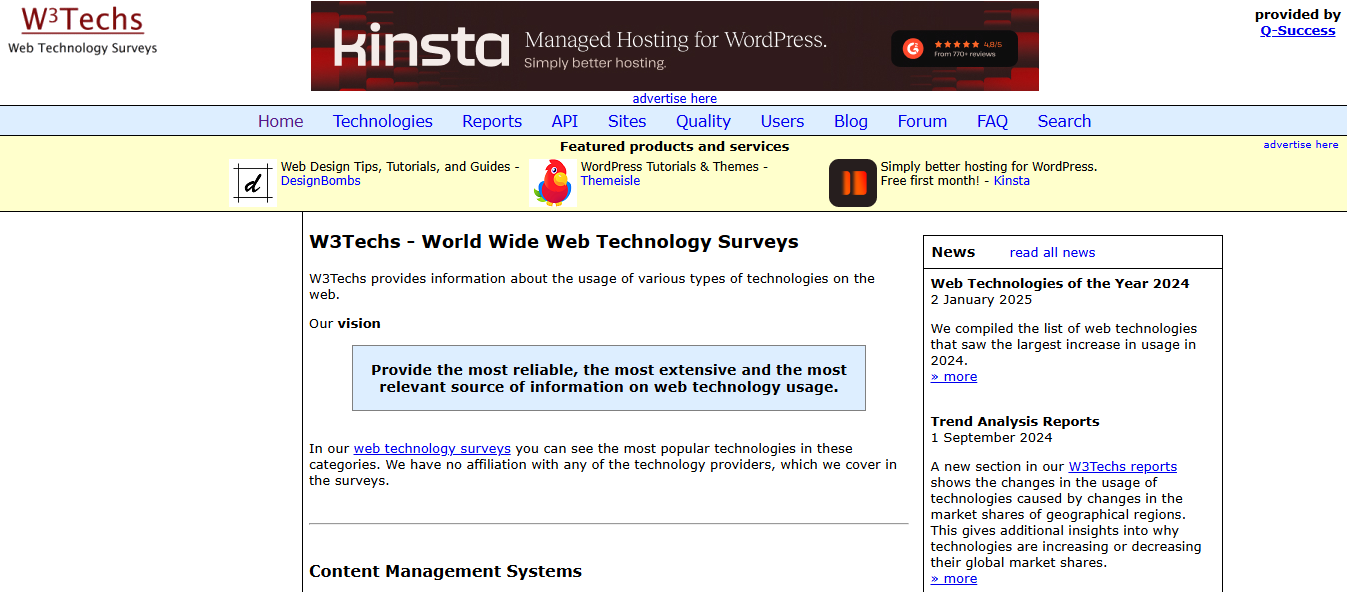Click the DesignBombs 'd' icon
The width and height of the screenshot is (1347, 592).
[253, 183]
